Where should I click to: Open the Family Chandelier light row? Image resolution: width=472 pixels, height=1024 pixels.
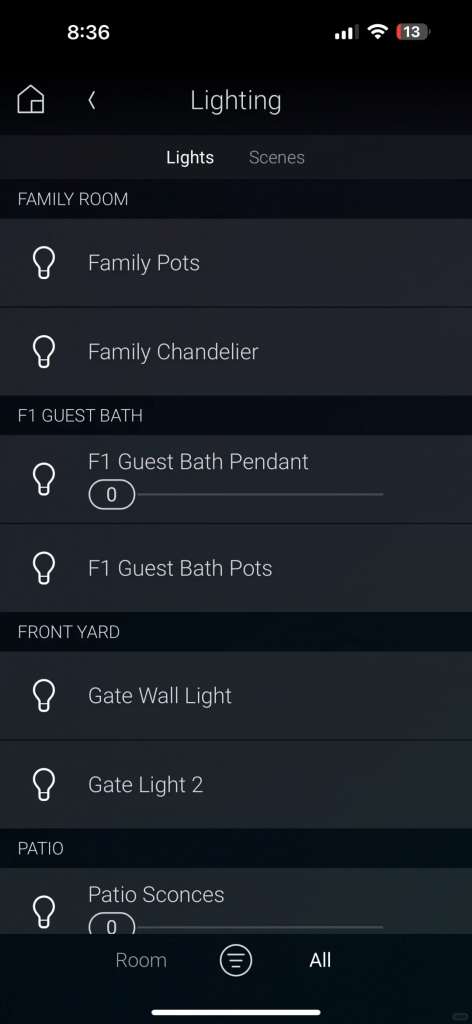point(236,351)
